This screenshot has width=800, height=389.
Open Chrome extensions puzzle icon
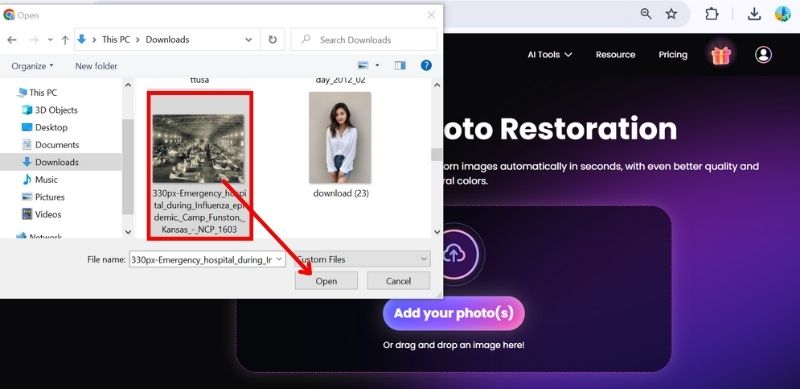coord(712,14)
